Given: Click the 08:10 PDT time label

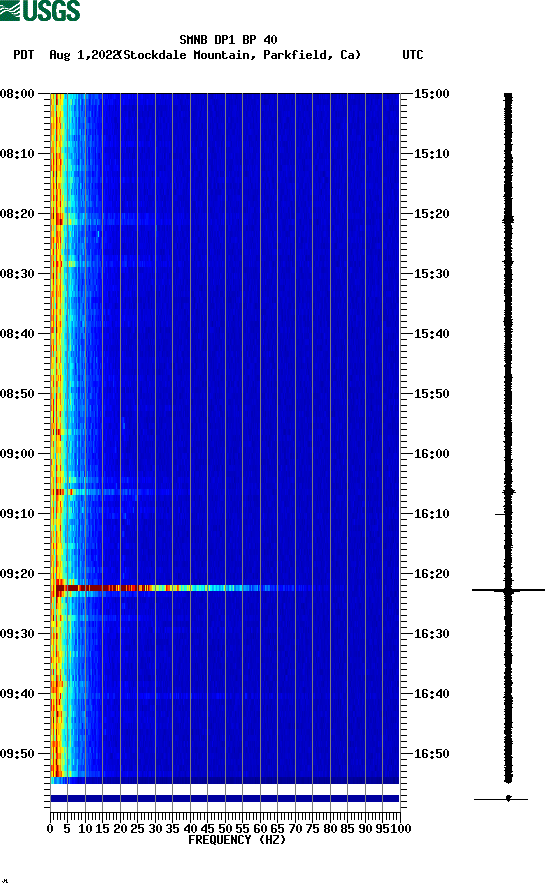Looking at the screenshot, I should click(x=18, y=154).
